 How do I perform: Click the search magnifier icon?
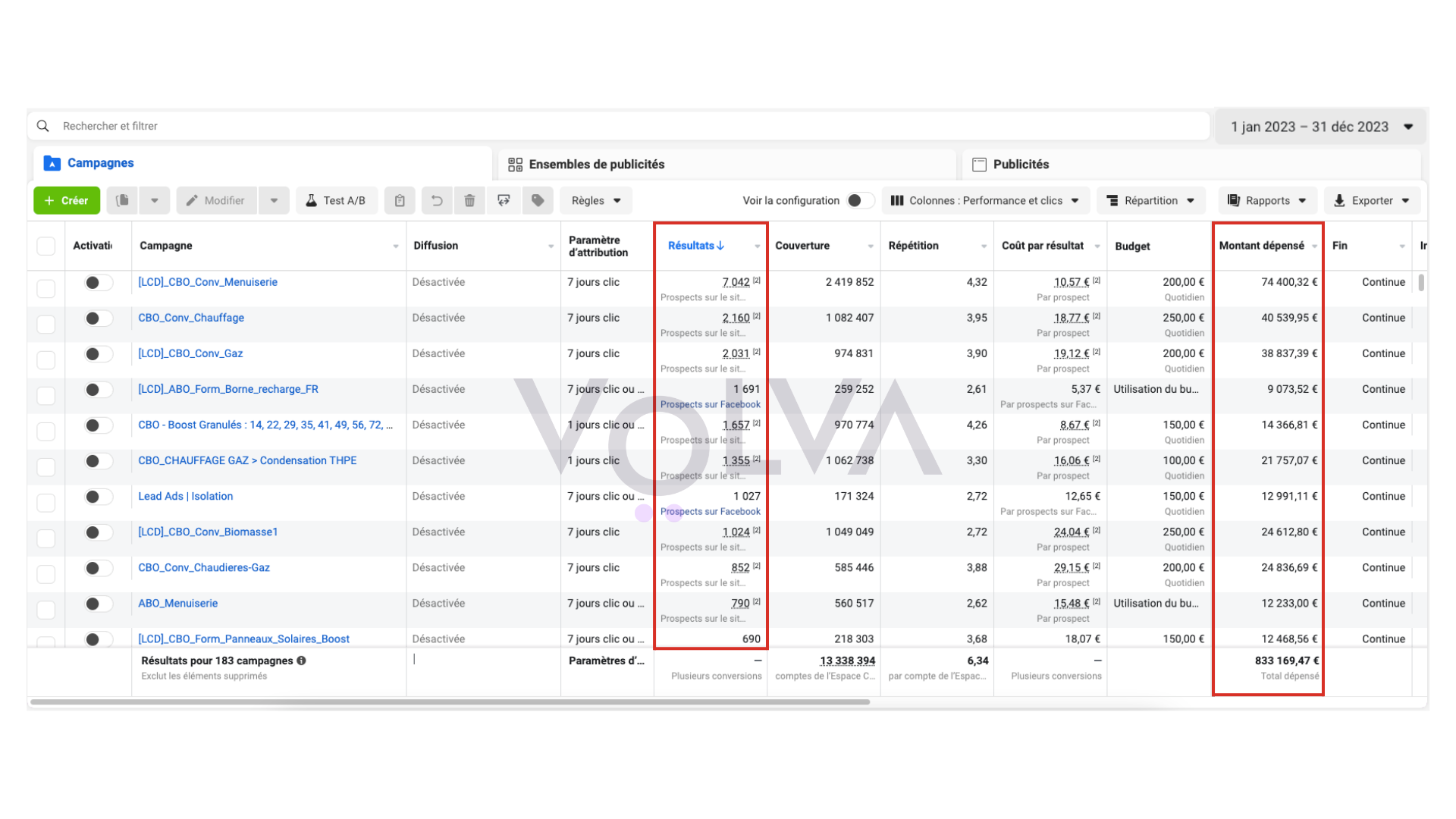tap(43, 126)
